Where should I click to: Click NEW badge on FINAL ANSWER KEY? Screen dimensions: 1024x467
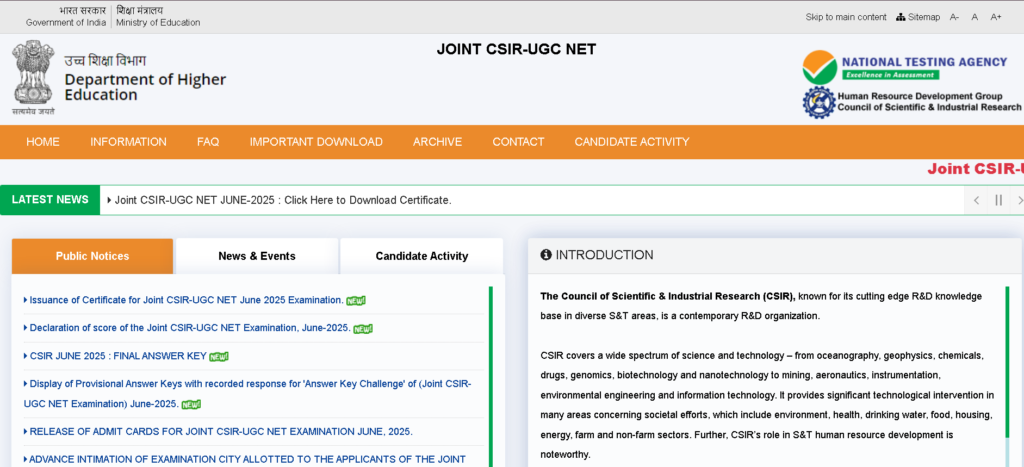[219, 357]
